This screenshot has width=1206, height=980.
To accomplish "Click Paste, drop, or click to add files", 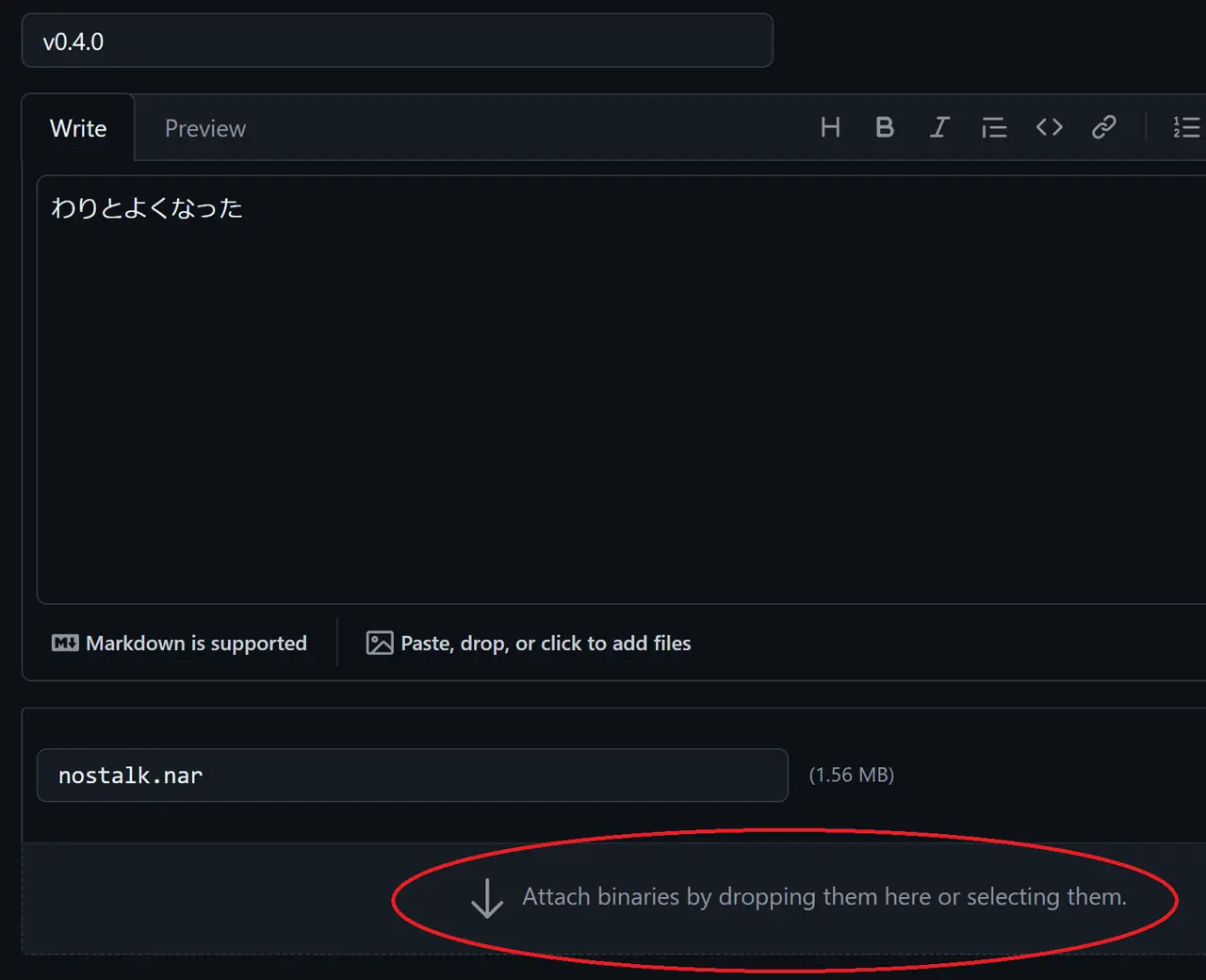I will coord(546,643).
